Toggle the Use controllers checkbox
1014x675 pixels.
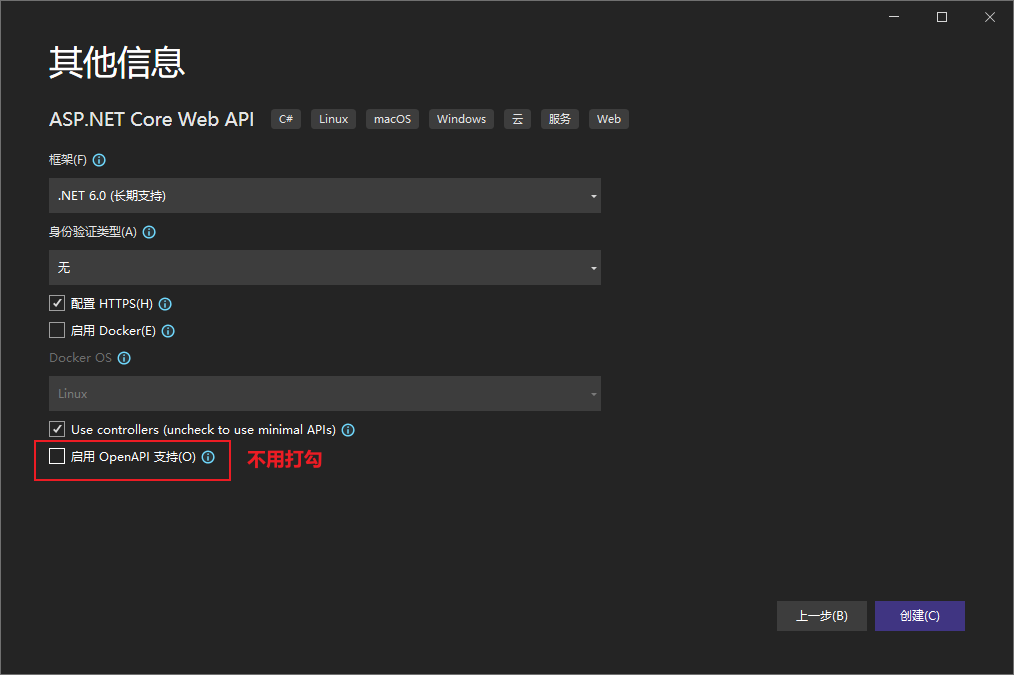coord(57,429)
